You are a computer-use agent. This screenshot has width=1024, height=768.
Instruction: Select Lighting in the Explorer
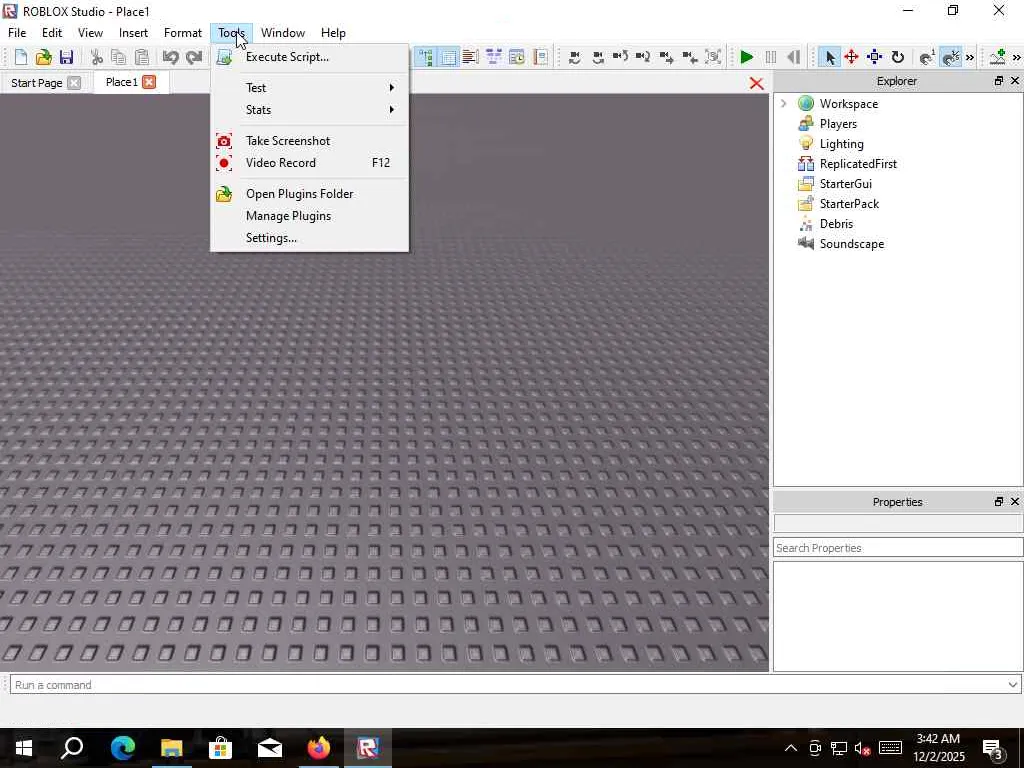(x=841, y=144)
